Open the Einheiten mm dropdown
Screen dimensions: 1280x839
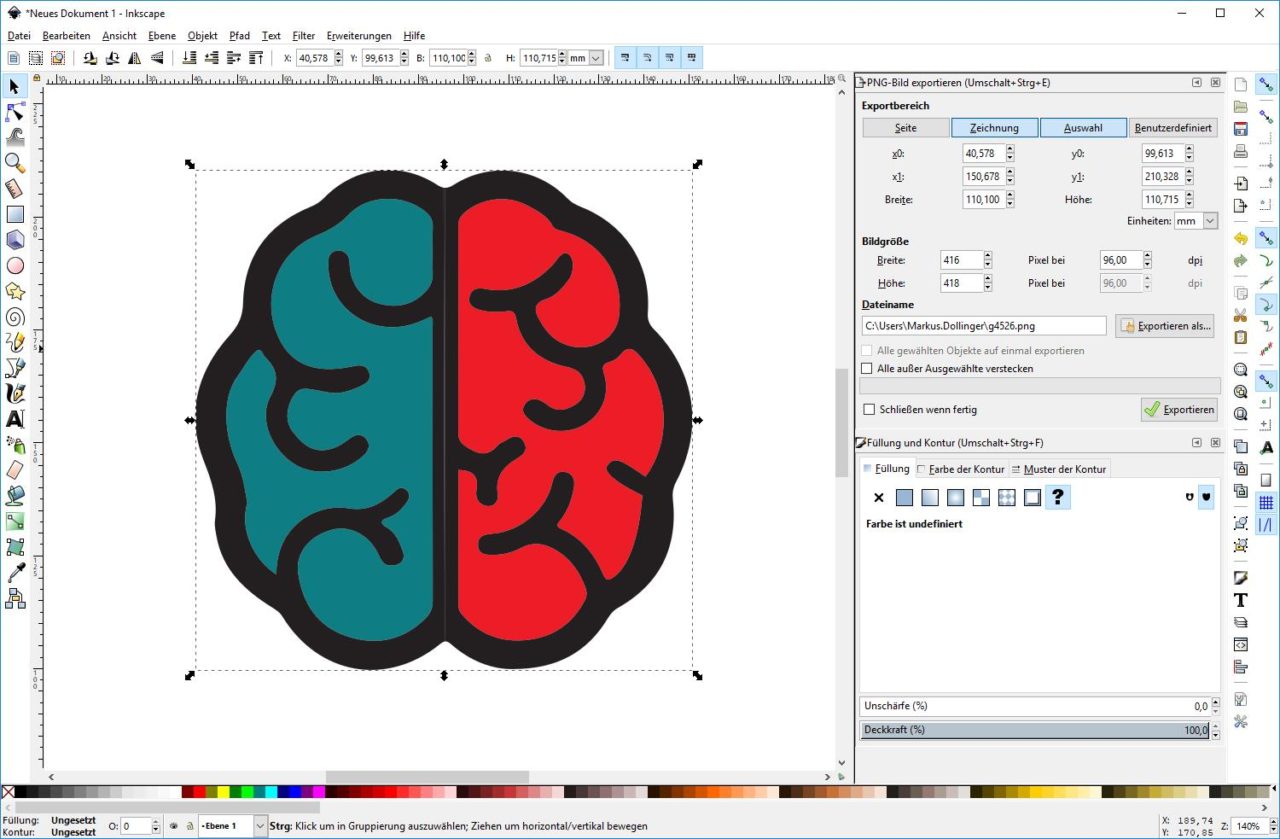click(x=1210, y=221)
